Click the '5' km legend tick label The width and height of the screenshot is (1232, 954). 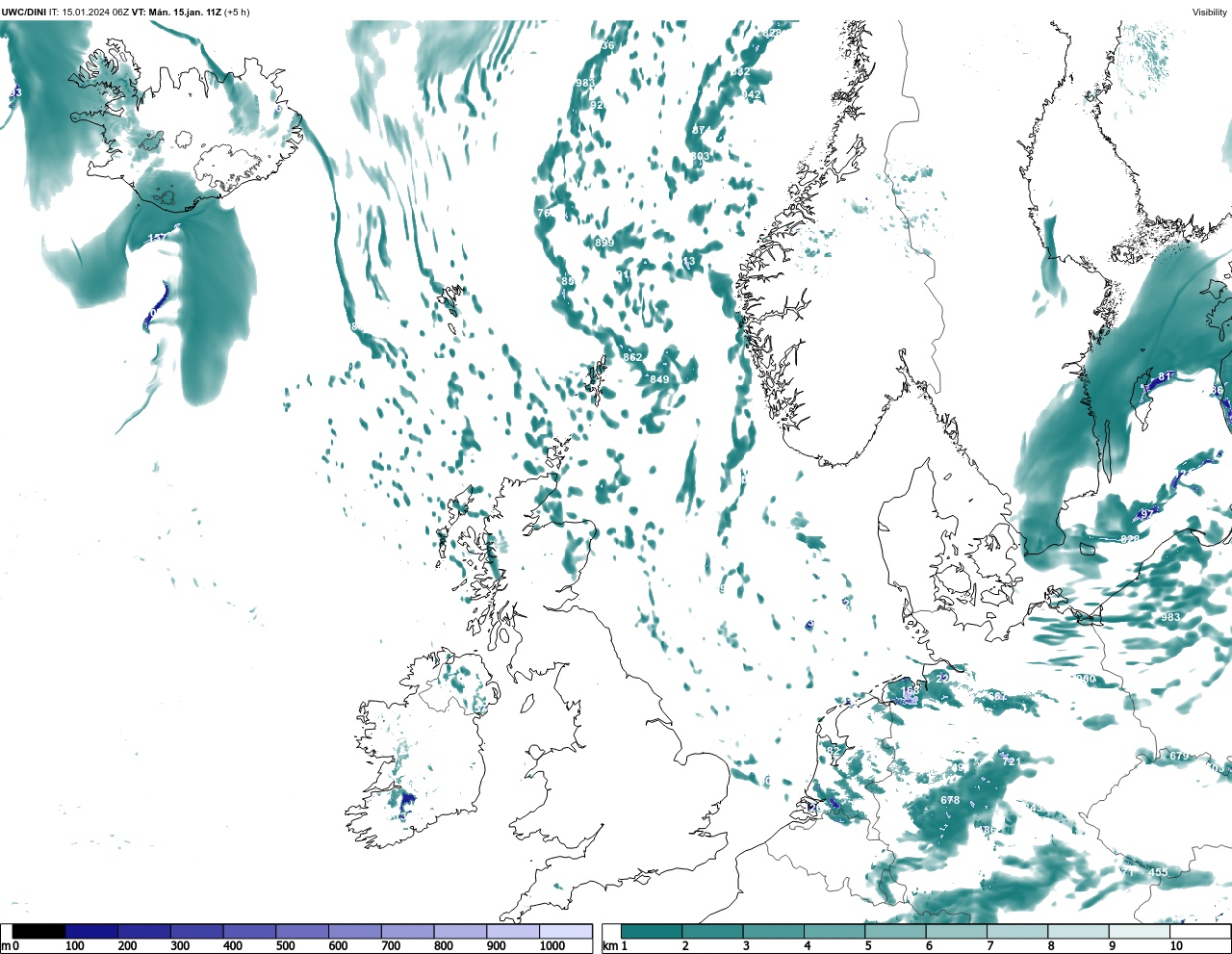[868, 946]
